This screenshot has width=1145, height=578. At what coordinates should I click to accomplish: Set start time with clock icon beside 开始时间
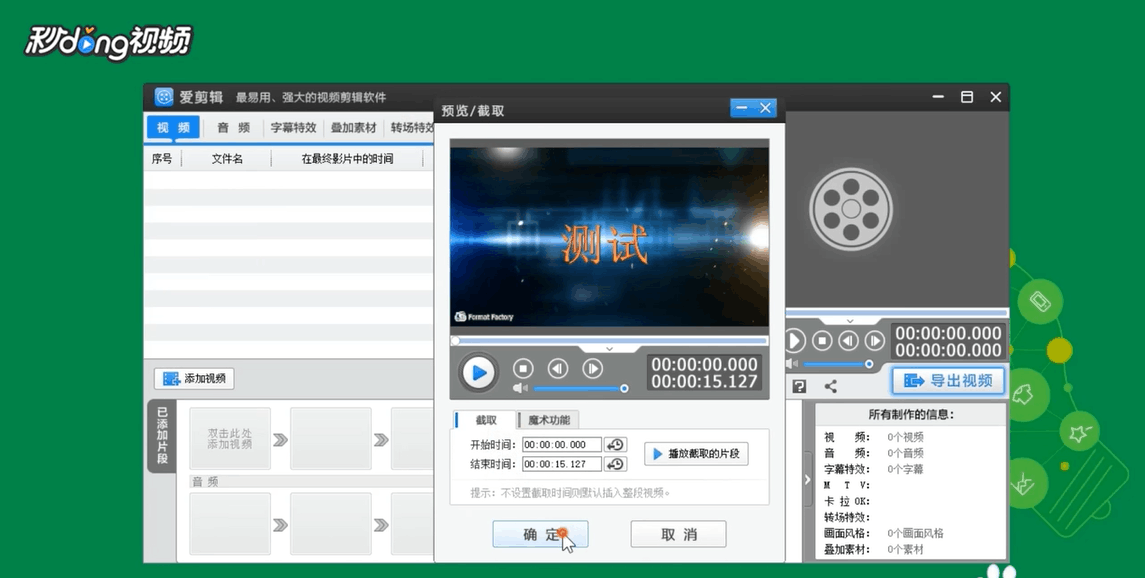616,444
